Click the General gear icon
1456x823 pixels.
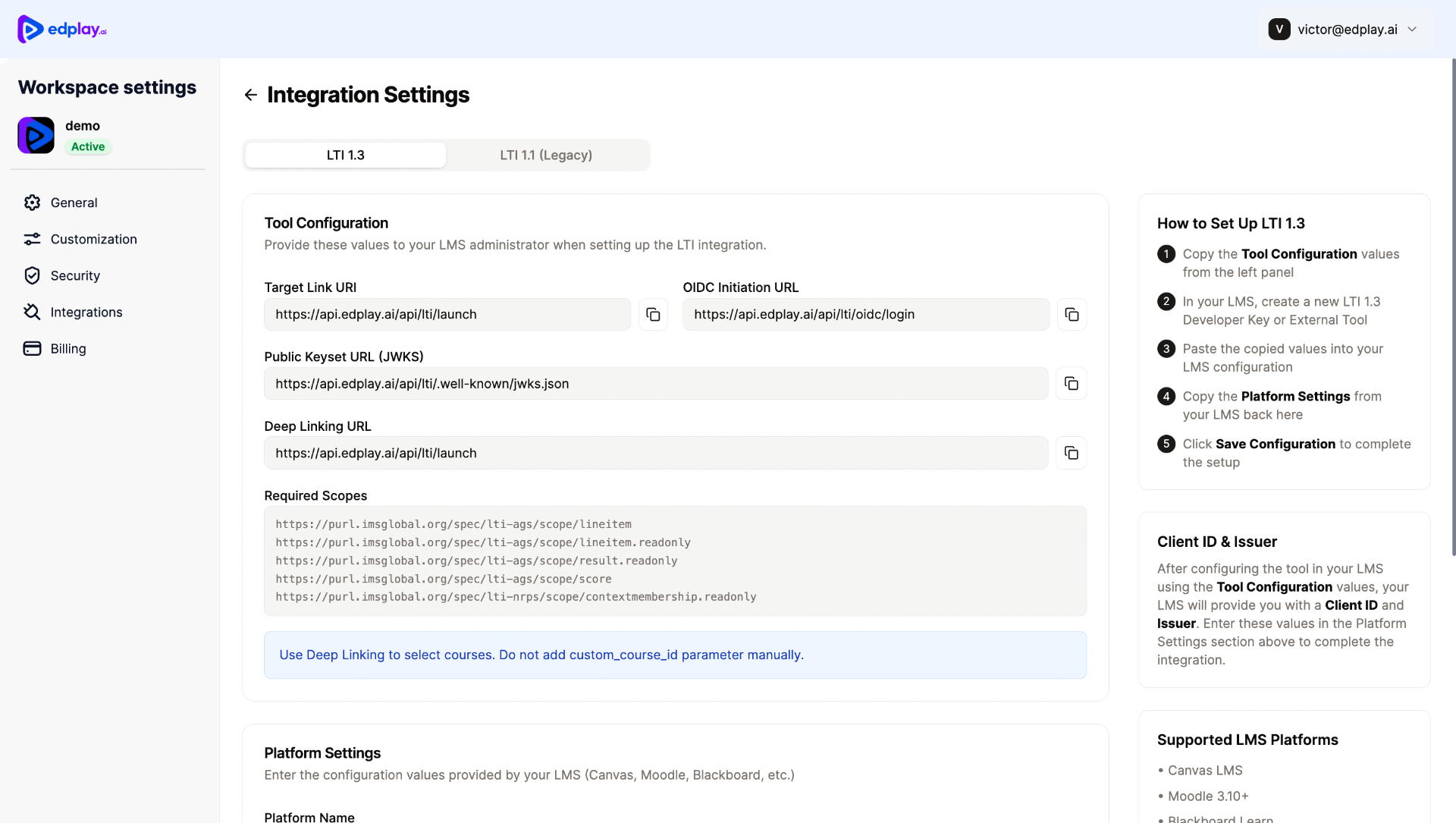click(x=32, y=203)
